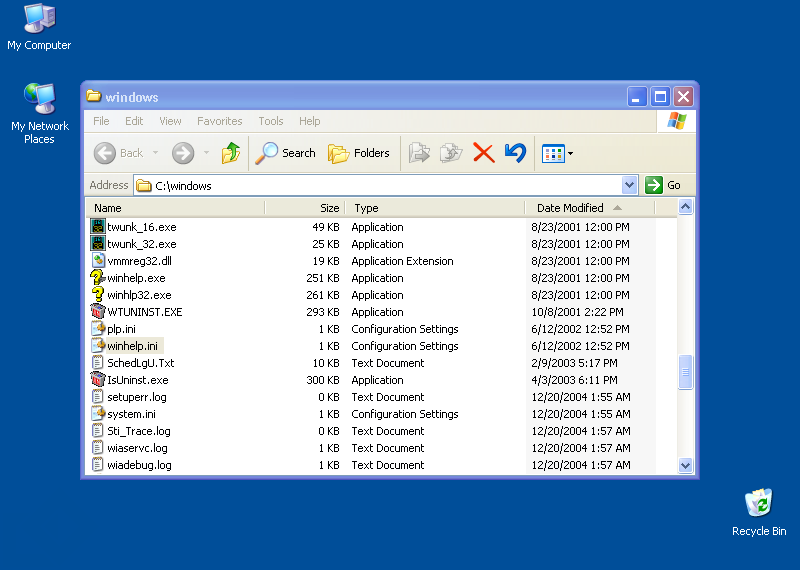Select the wiadebug.log file icon

(97, 464)
